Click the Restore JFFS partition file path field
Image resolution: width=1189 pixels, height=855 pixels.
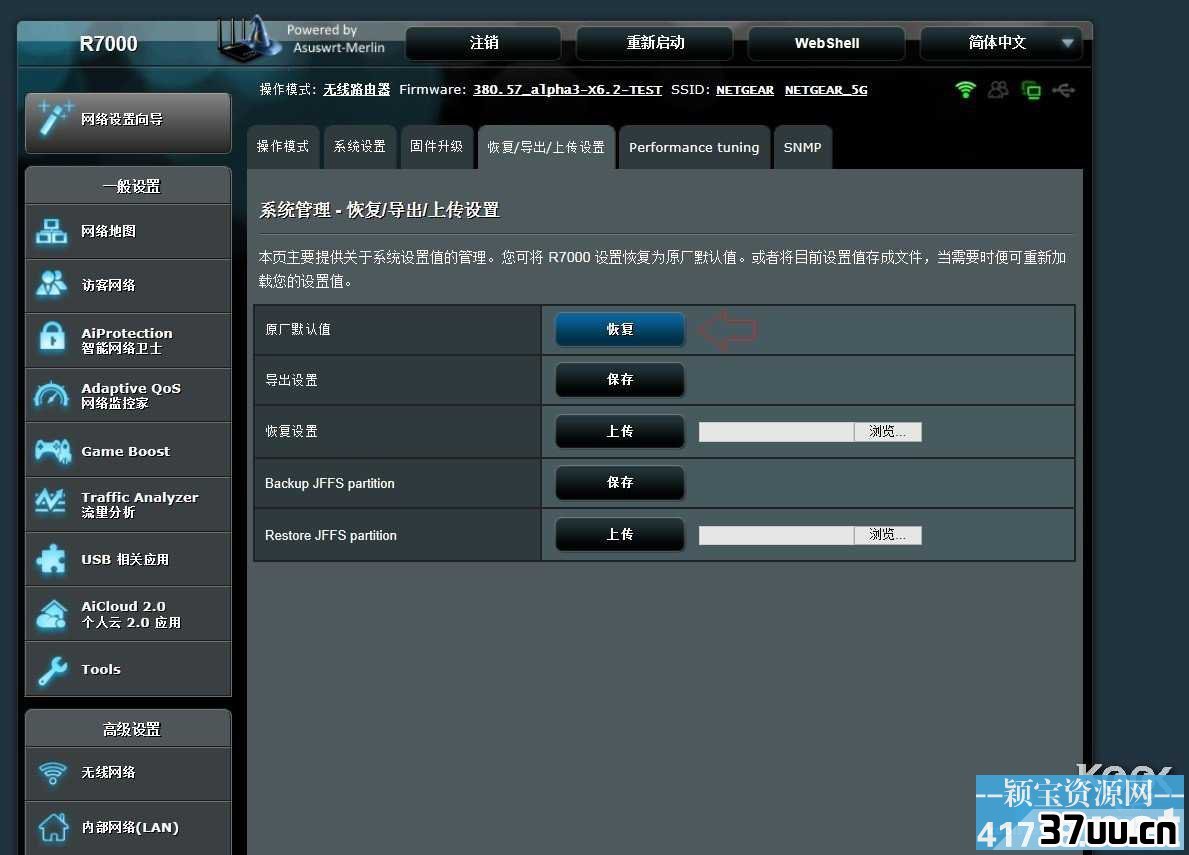[x=776, y=535]
